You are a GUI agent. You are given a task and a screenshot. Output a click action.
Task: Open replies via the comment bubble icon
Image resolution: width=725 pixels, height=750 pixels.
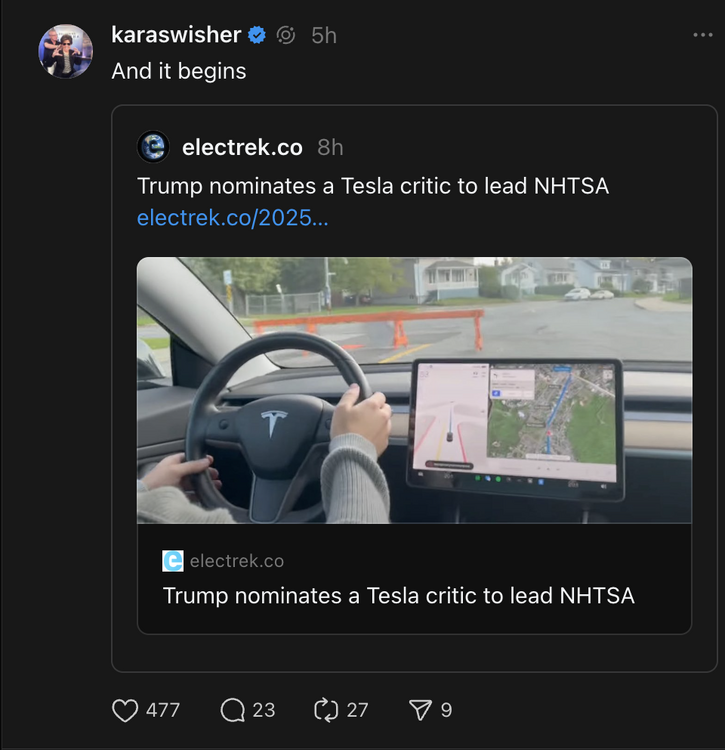point(232,710)
